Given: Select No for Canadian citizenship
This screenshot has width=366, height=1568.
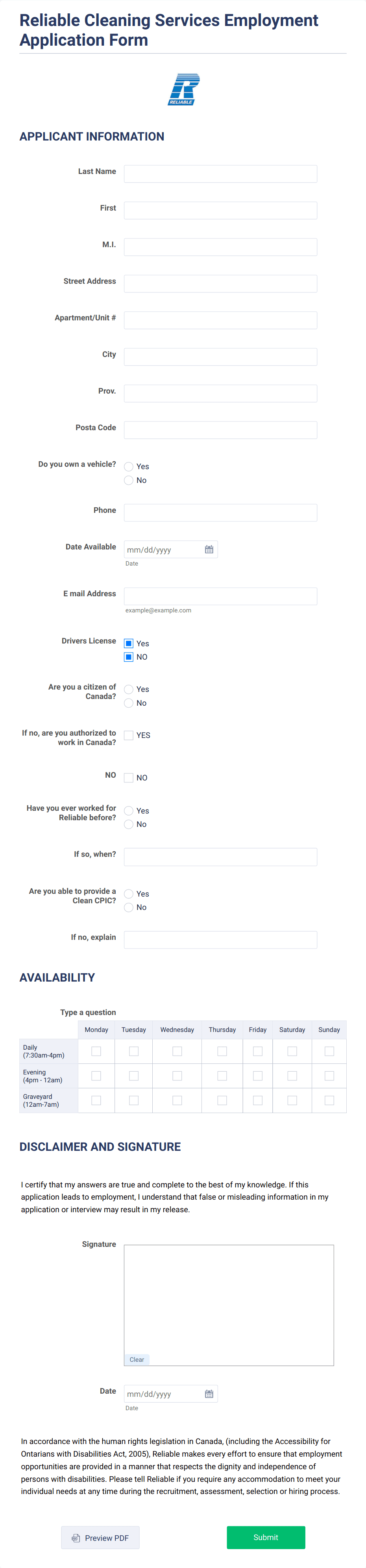Looking at the screenshot, I should tap(129, 703).
